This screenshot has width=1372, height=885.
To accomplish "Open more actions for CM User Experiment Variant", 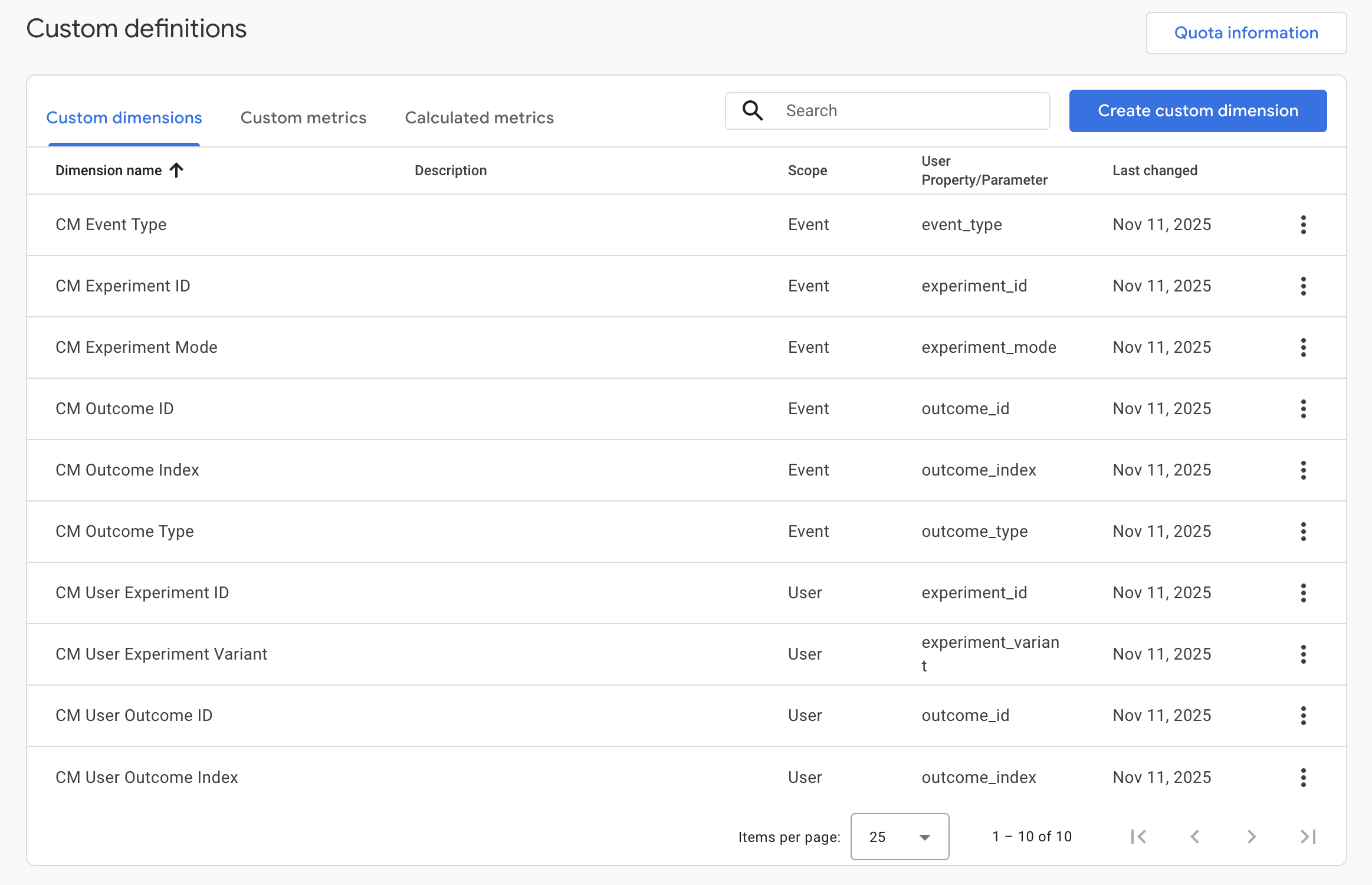I will coord(1303,654).
